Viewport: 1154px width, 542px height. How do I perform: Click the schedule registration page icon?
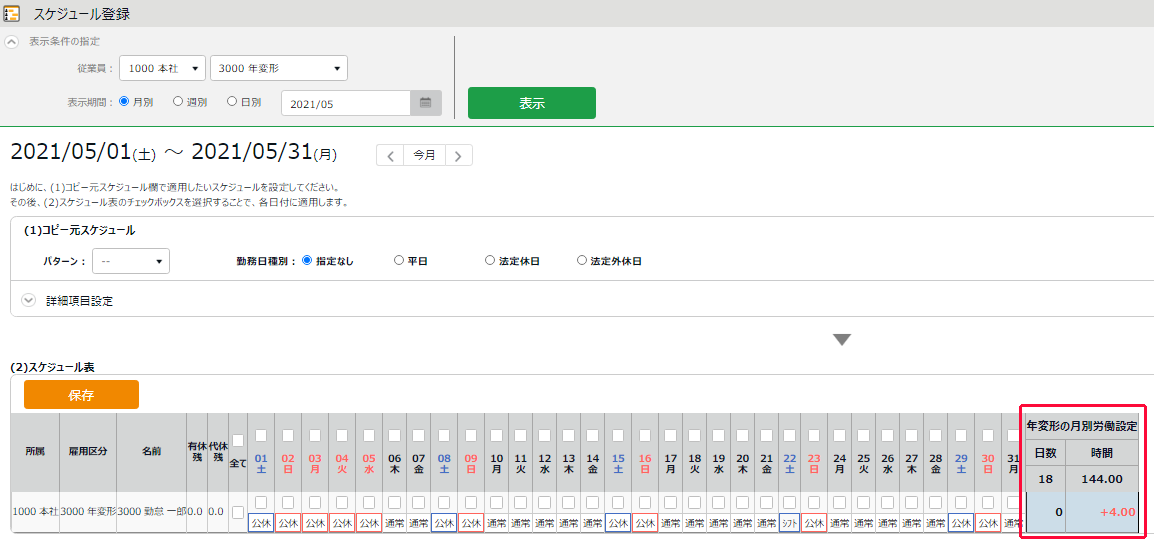(x=11, y=14)
